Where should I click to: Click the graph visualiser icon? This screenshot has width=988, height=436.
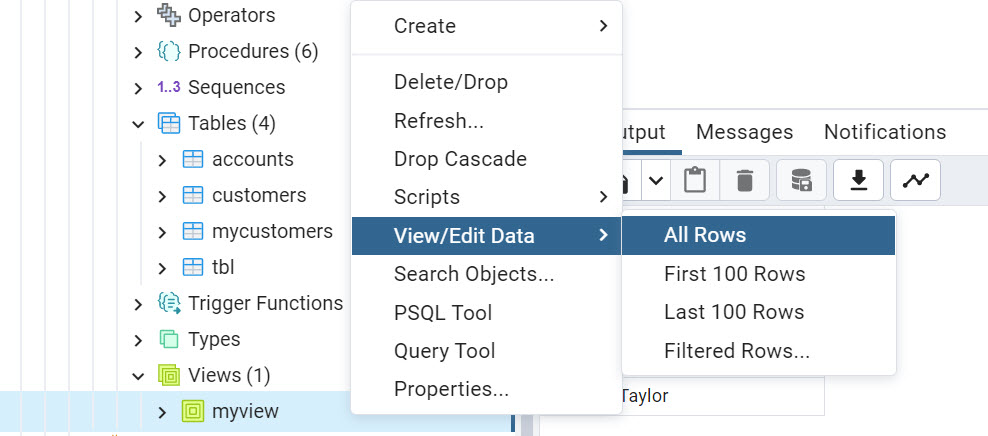[x=915, y=180]
